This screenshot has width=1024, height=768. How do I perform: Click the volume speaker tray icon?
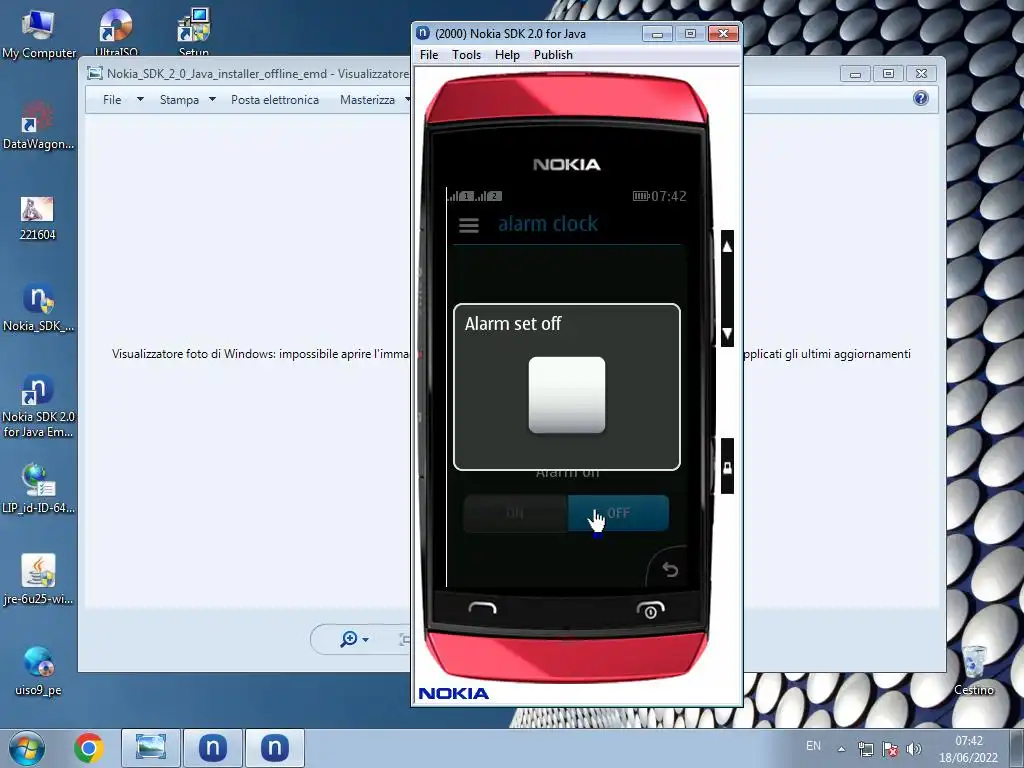914,750
